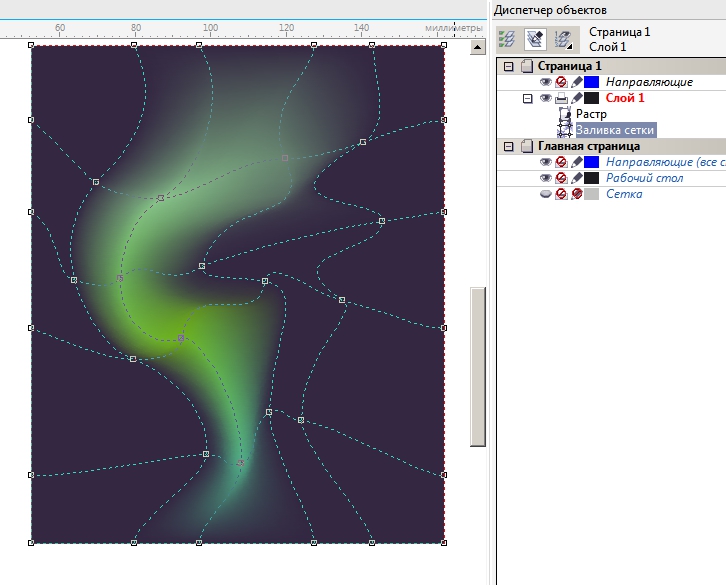Toggle print icon of Рабочий стол layer
This screenshot has height=585, width=726.
pos(561,178)
